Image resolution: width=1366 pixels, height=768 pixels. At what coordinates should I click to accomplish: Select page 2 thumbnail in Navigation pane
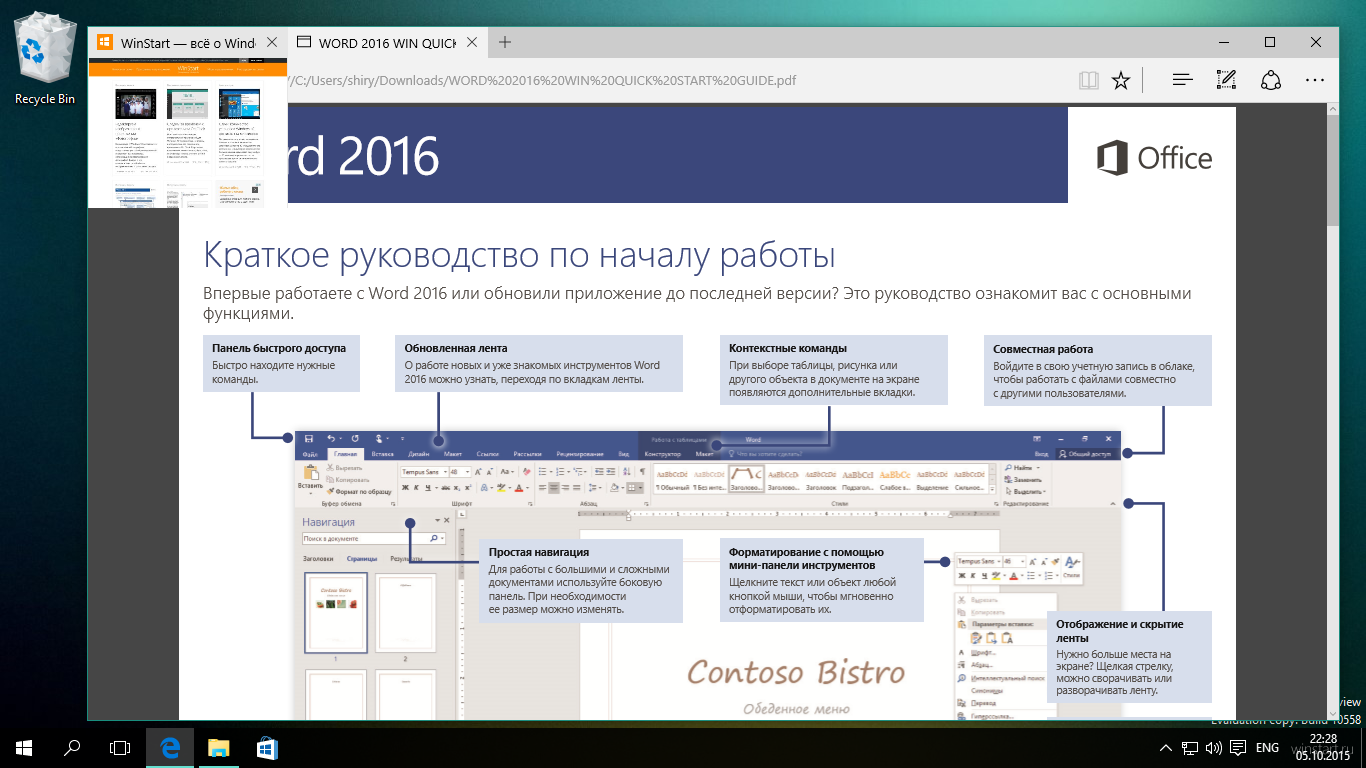pyautogui.click(x=405, y=612)
